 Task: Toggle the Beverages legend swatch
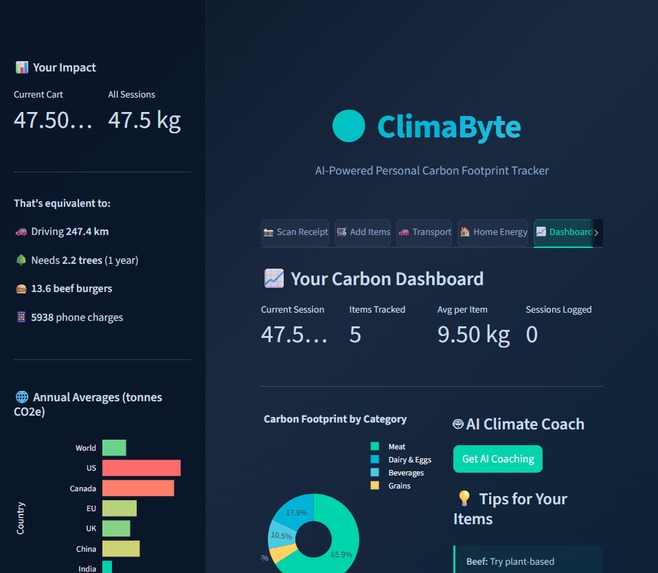[x=375, y=472]
